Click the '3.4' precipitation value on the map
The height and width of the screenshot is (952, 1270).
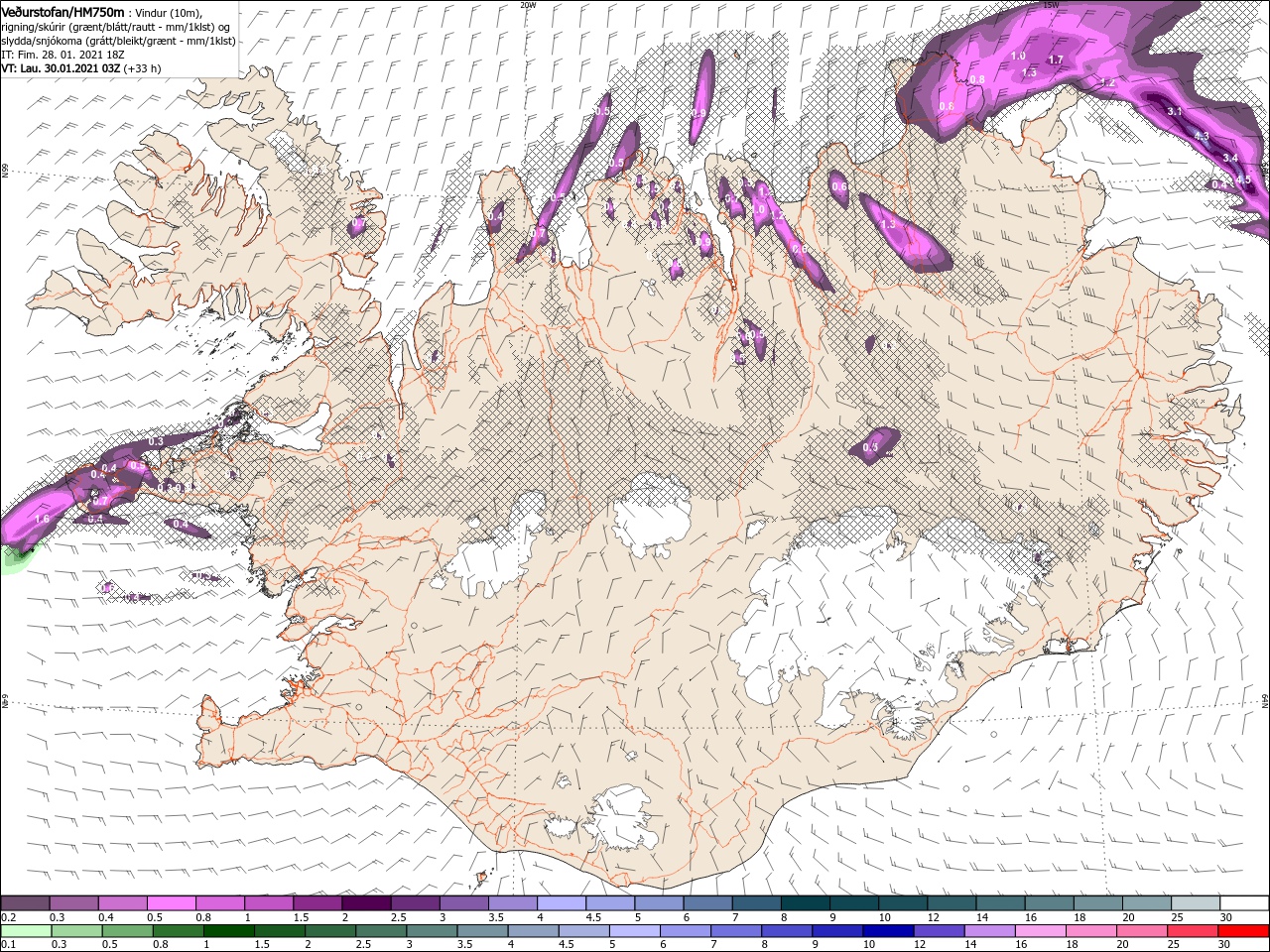click(x=1230, y=158)
